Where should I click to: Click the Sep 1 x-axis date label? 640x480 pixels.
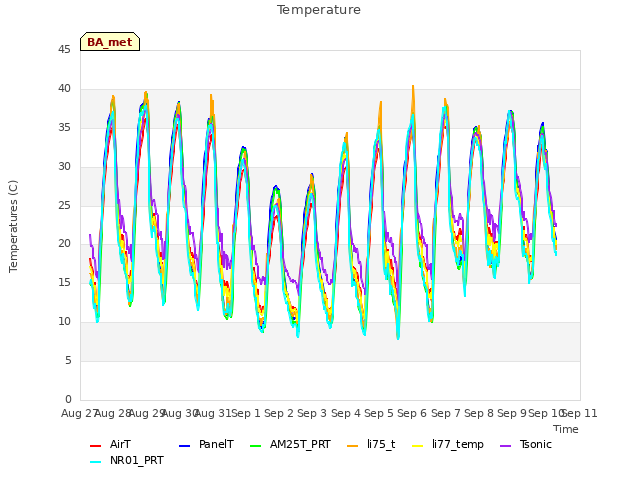point(246,413)
